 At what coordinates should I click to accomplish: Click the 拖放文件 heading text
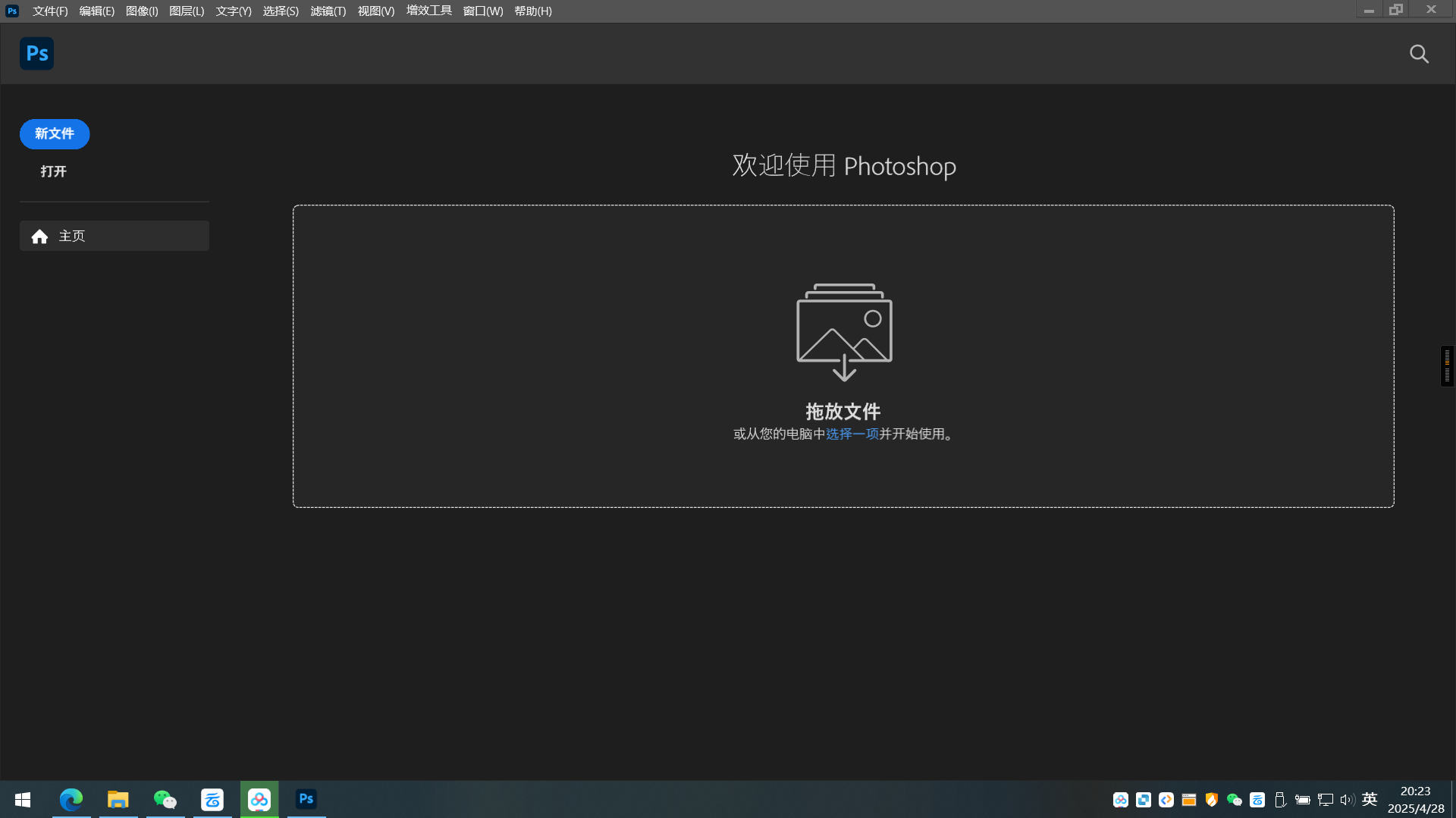[843, 412]
